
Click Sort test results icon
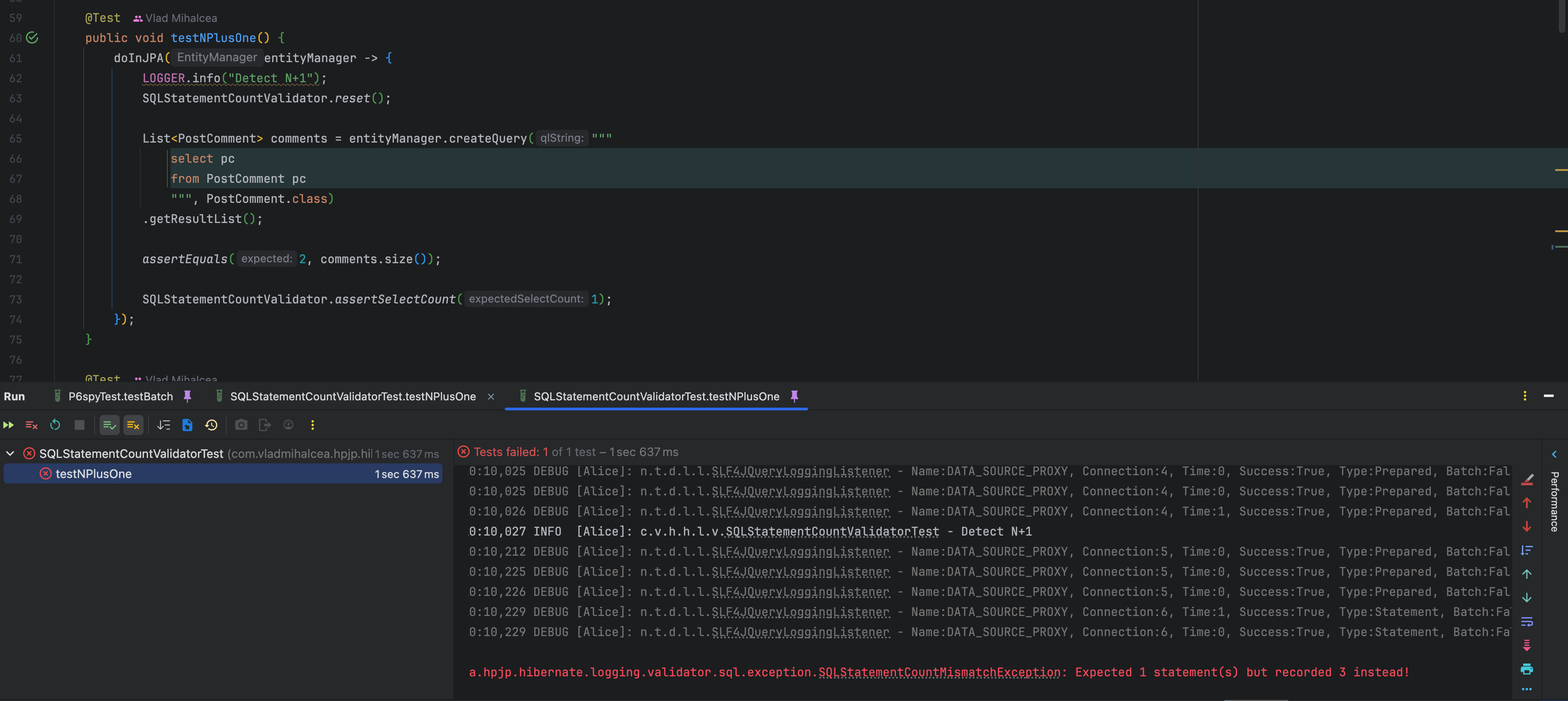(163, 425)
